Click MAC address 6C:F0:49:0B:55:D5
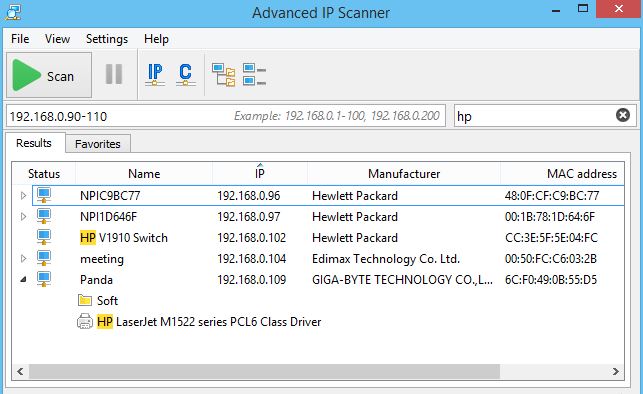 click(x=551, y=280)
